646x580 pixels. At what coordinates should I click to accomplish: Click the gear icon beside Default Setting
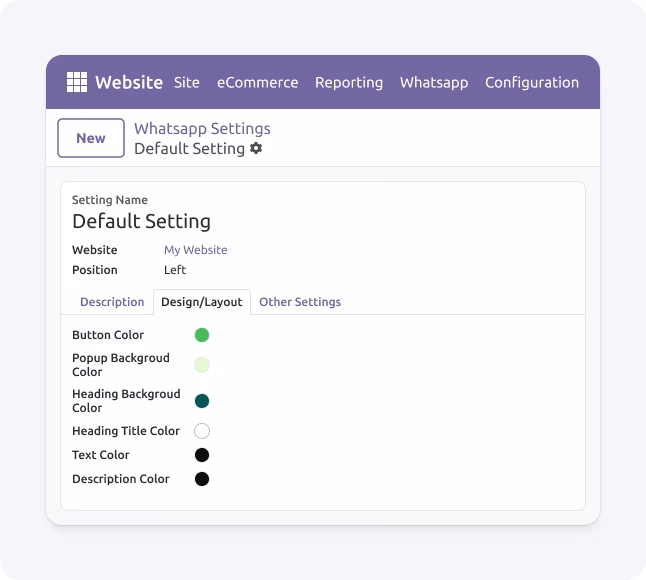256,148
